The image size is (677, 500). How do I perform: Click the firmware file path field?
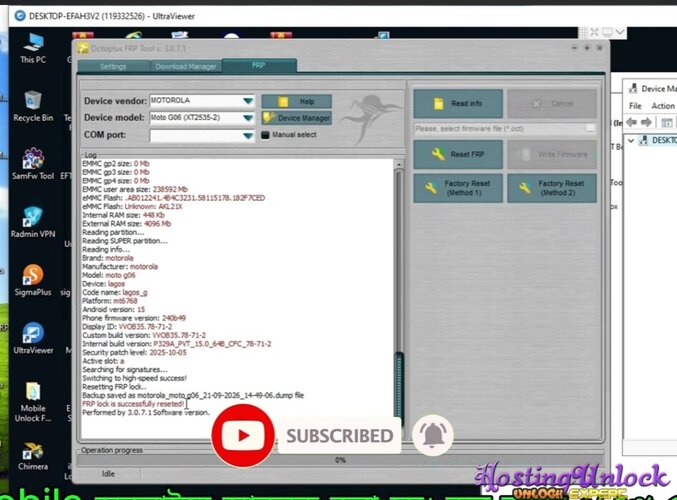tap(500, 129)
